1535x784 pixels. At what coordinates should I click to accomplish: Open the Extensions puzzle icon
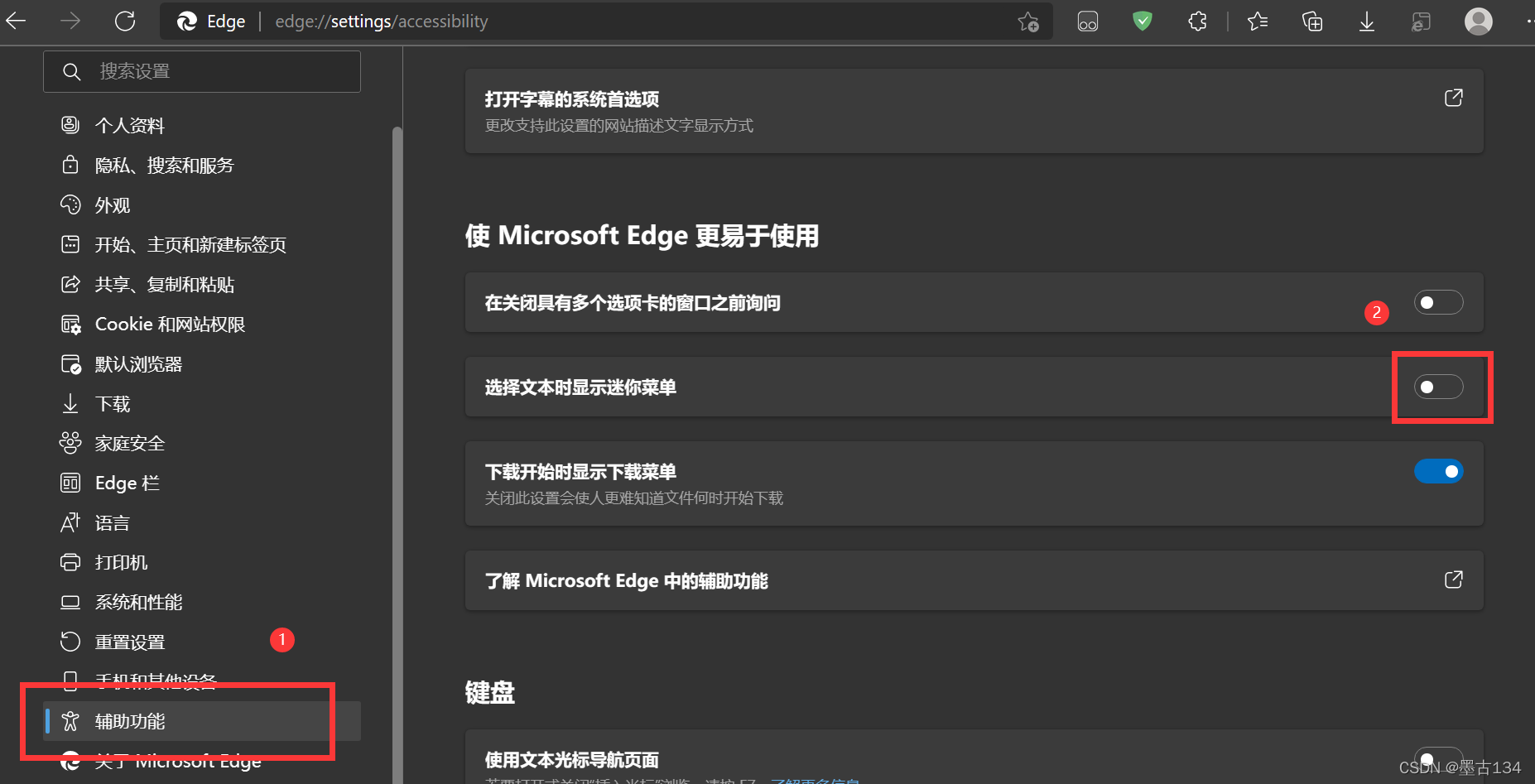click(x=1197, y=22)
